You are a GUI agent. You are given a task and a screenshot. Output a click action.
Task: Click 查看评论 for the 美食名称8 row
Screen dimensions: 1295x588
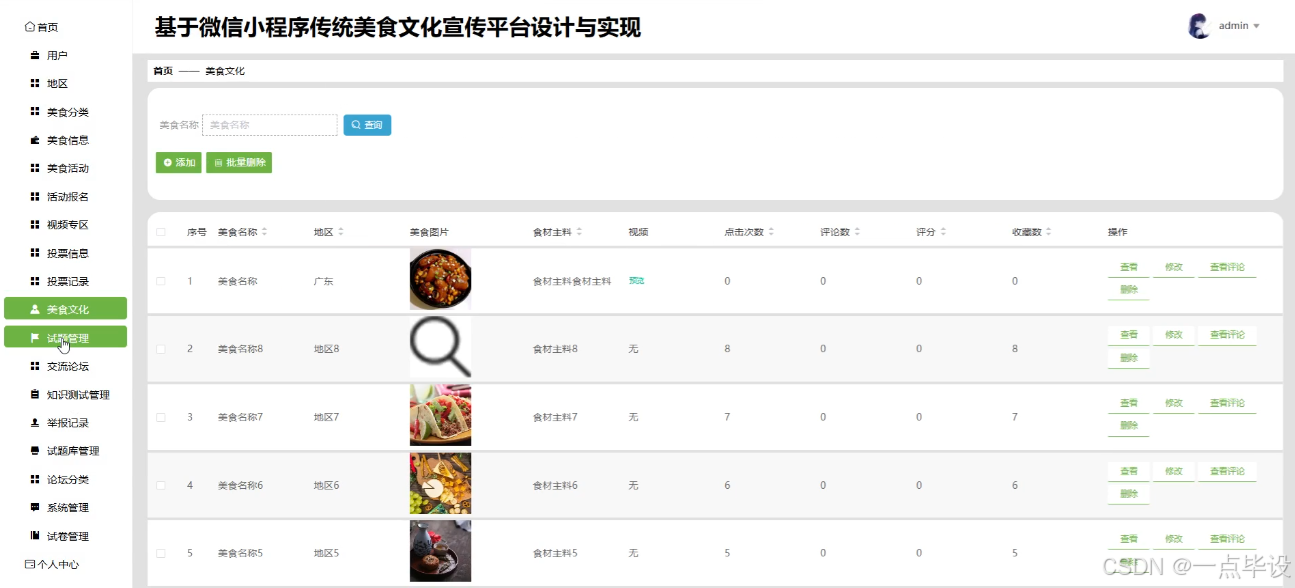point(1227,335)
